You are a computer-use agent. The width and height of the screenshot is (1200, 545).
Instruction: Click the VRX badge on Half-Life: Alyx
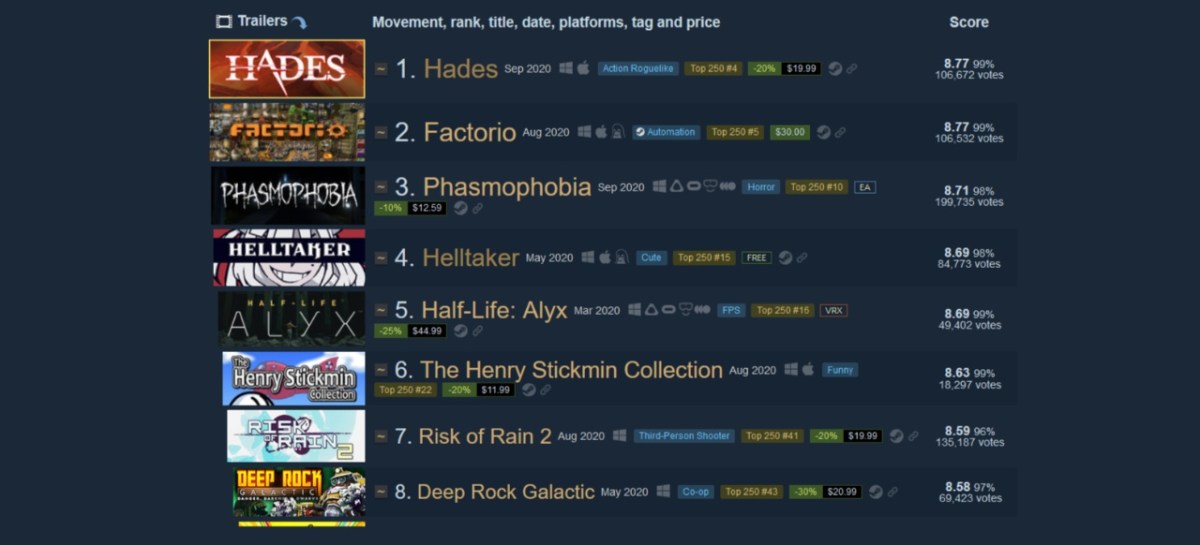(833, 311)
